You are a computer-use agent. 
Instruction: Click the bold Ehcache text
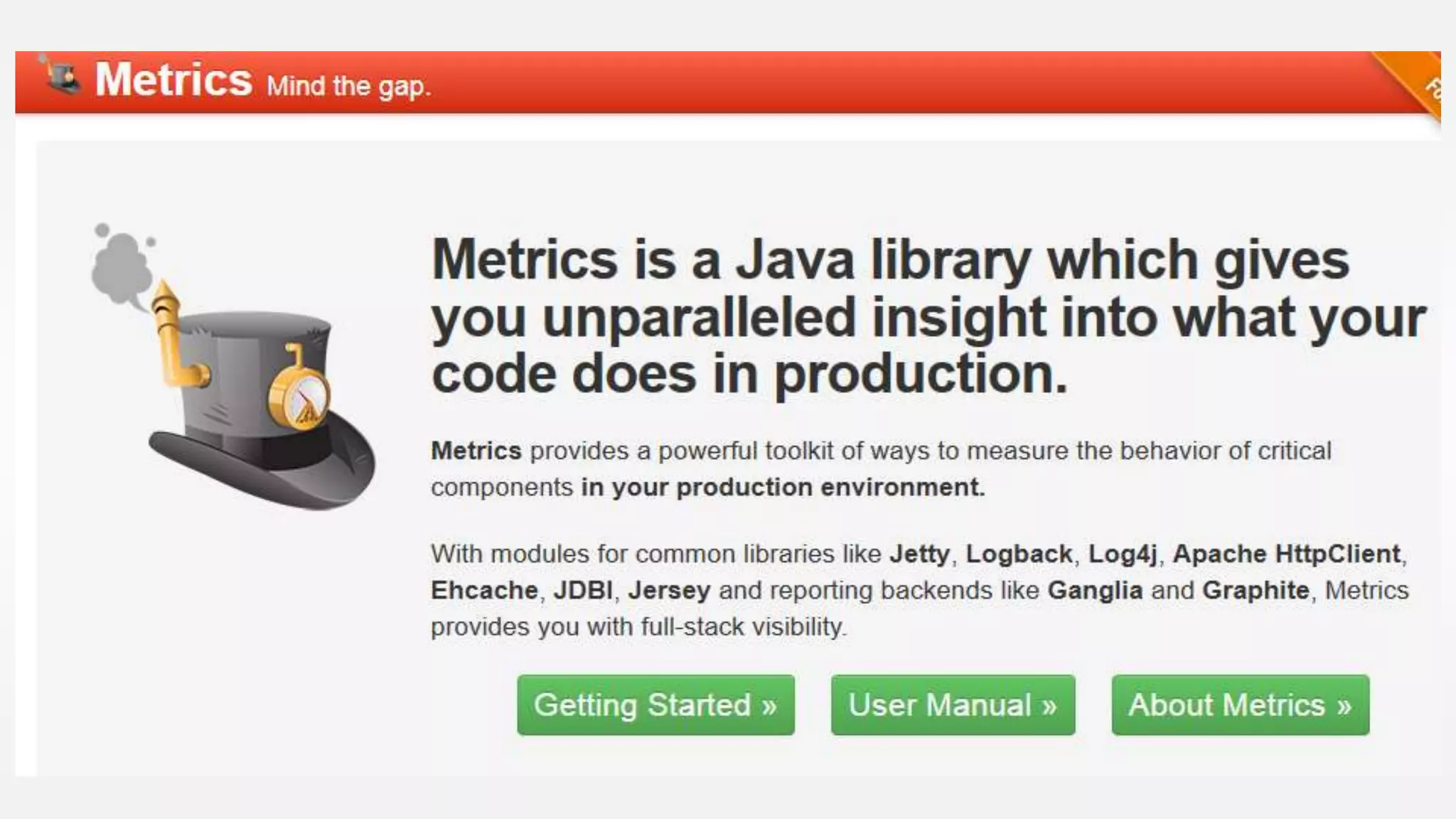click(484, 591)
